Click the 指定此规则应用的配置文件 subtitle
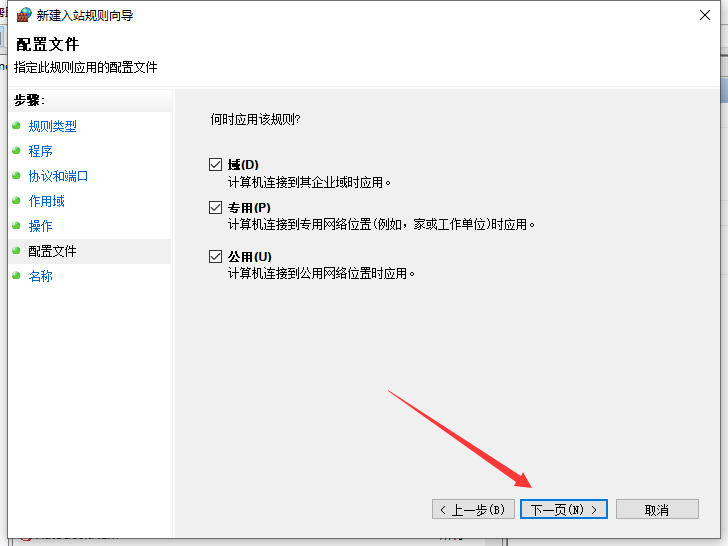The image size is (728, 546). click(x=86, y=67)
